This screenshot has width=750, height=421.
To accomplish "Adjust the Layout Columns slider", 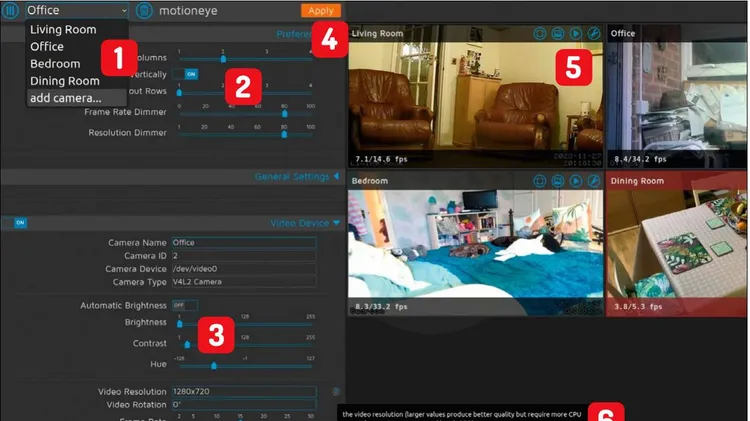I will coord(245,59).
